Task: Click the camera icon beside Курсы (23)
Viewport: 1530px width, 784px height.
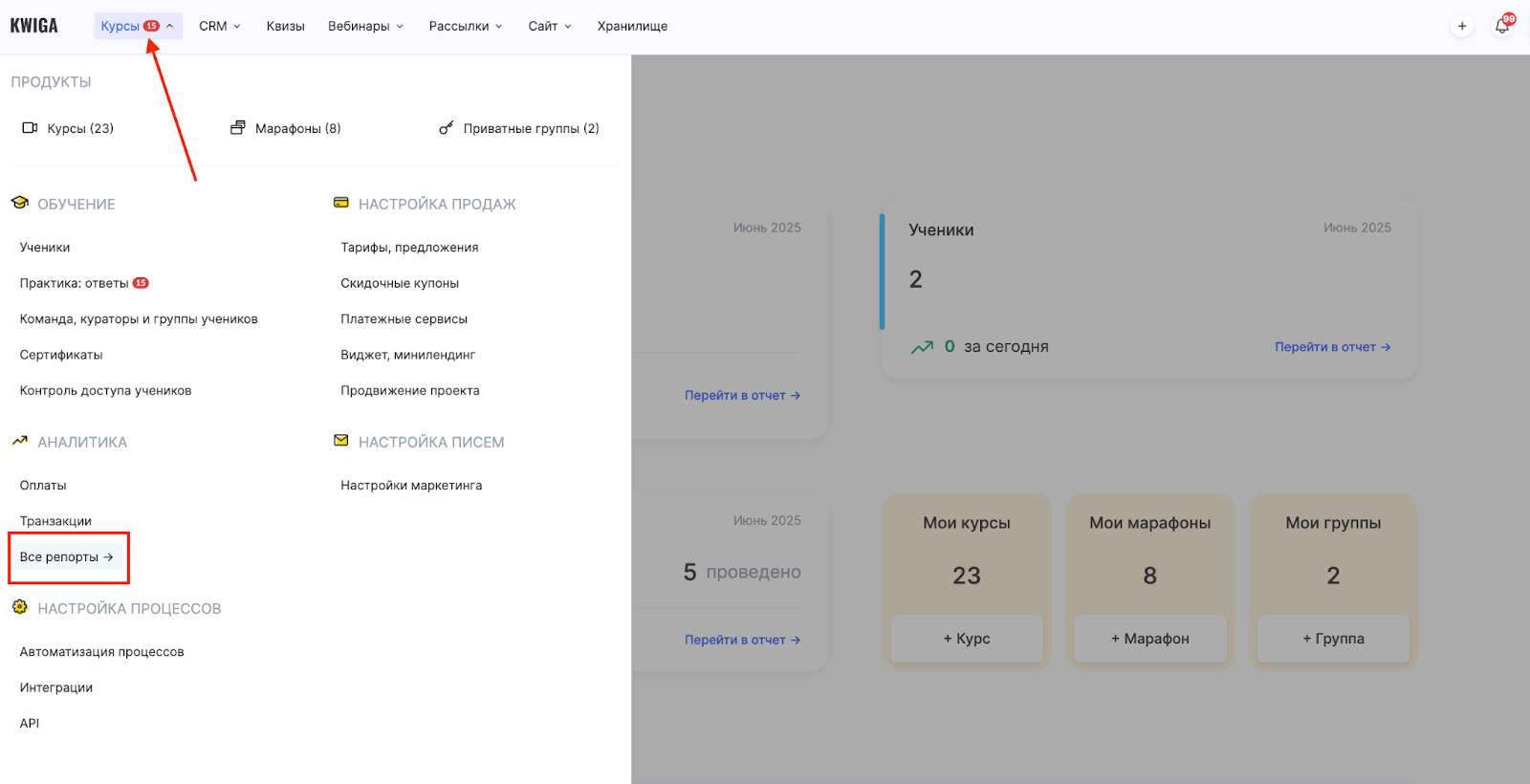Action: pyautogui.click(x=30, y=128)
